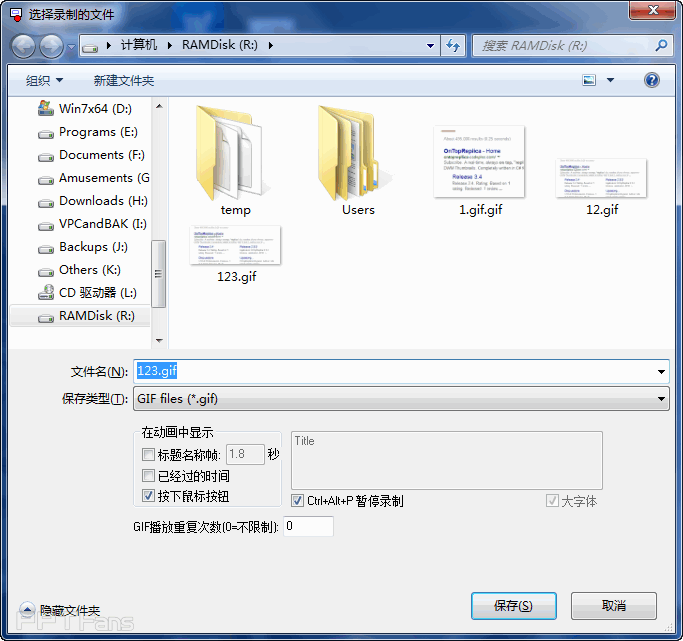Click the search magnifier icon
The height and width of the screenshot is (641, 683).
click(x=660, y=46)
